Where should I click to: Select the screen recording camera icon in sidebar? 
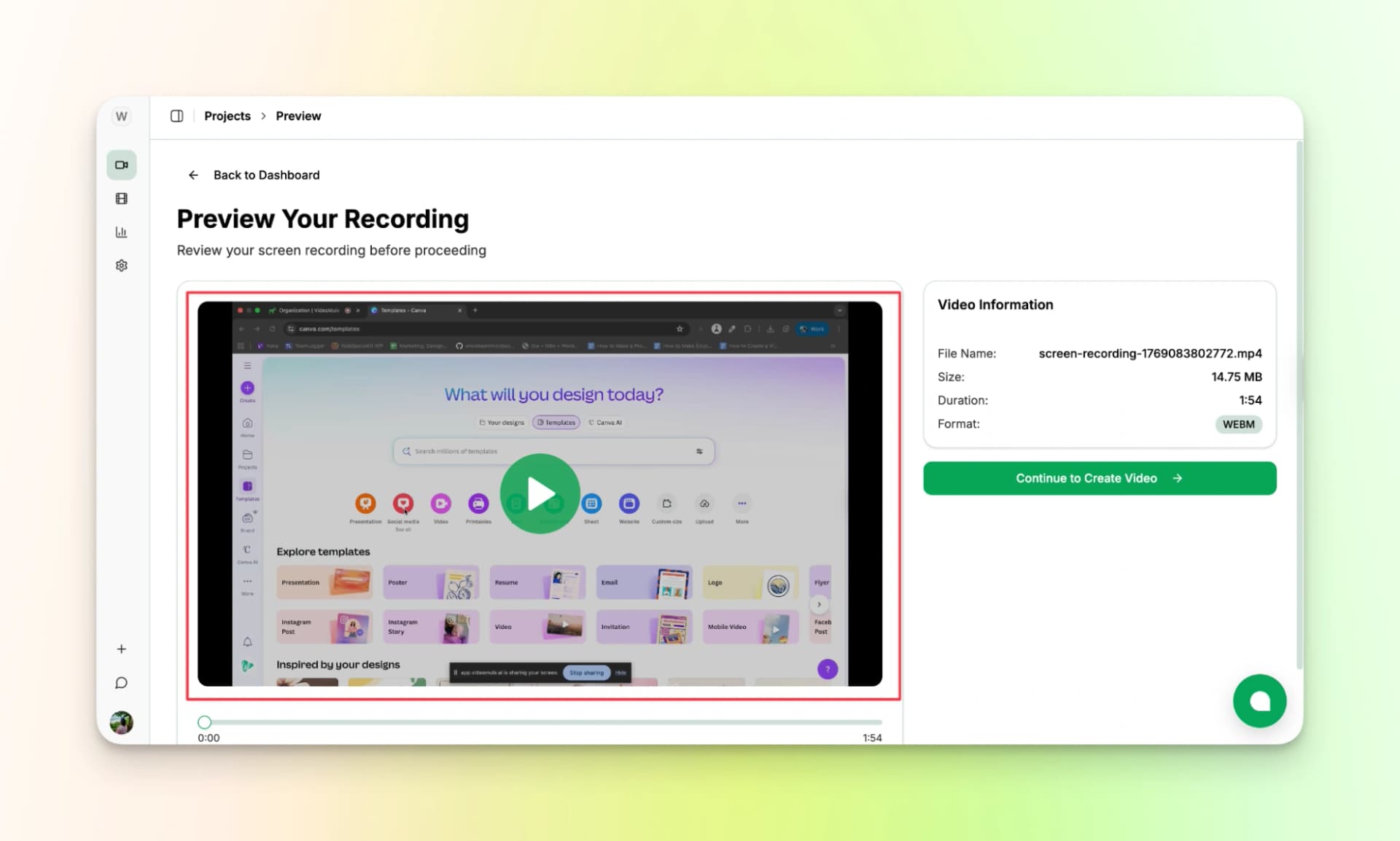121,165
